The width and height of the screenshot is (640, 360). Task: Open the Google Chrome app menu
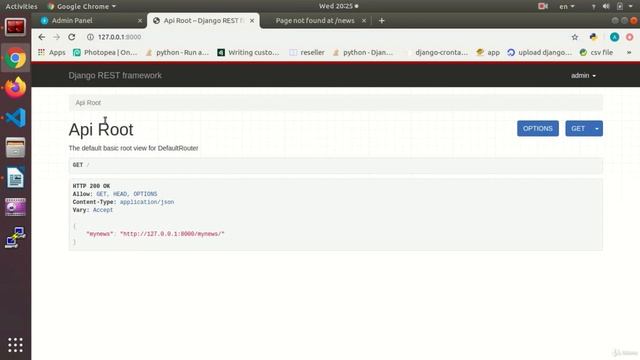(82, 6)
